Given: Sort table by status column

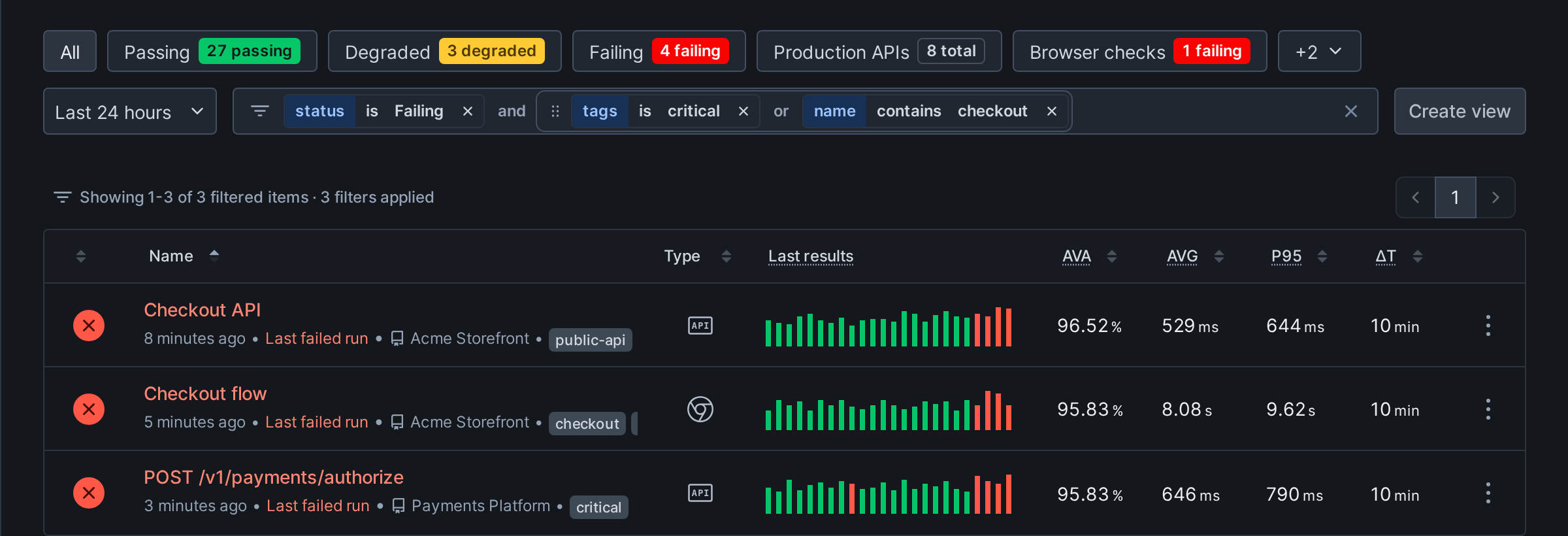Looking at the screenshot, I should pos(81,256).
